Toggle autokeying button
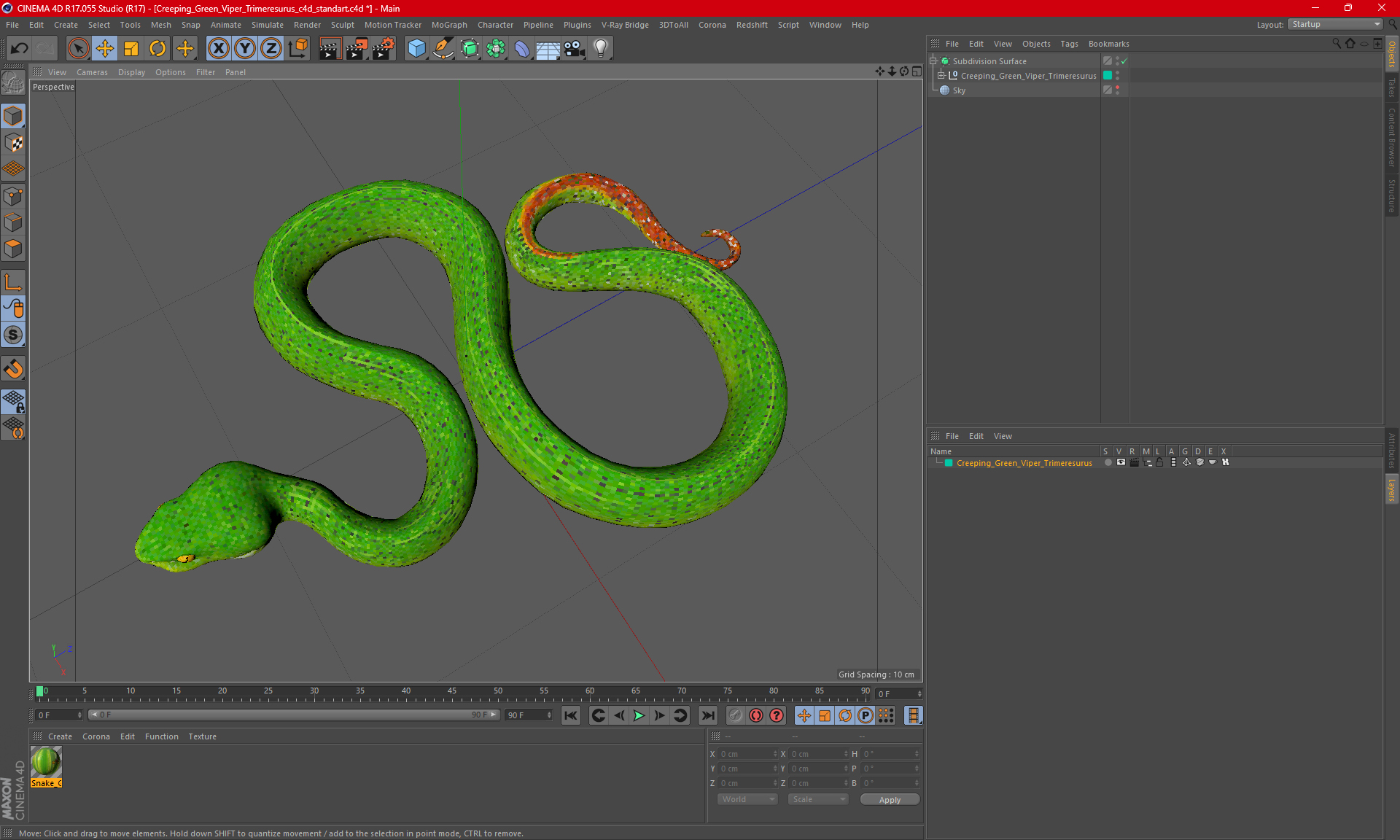This screenshot has width=1400, height=840. pyautogui.click(x=756, y=715)
